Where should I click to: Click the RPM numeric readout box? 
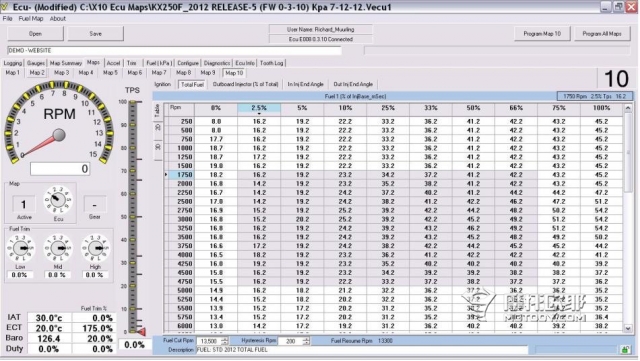(x=60, y=169)
